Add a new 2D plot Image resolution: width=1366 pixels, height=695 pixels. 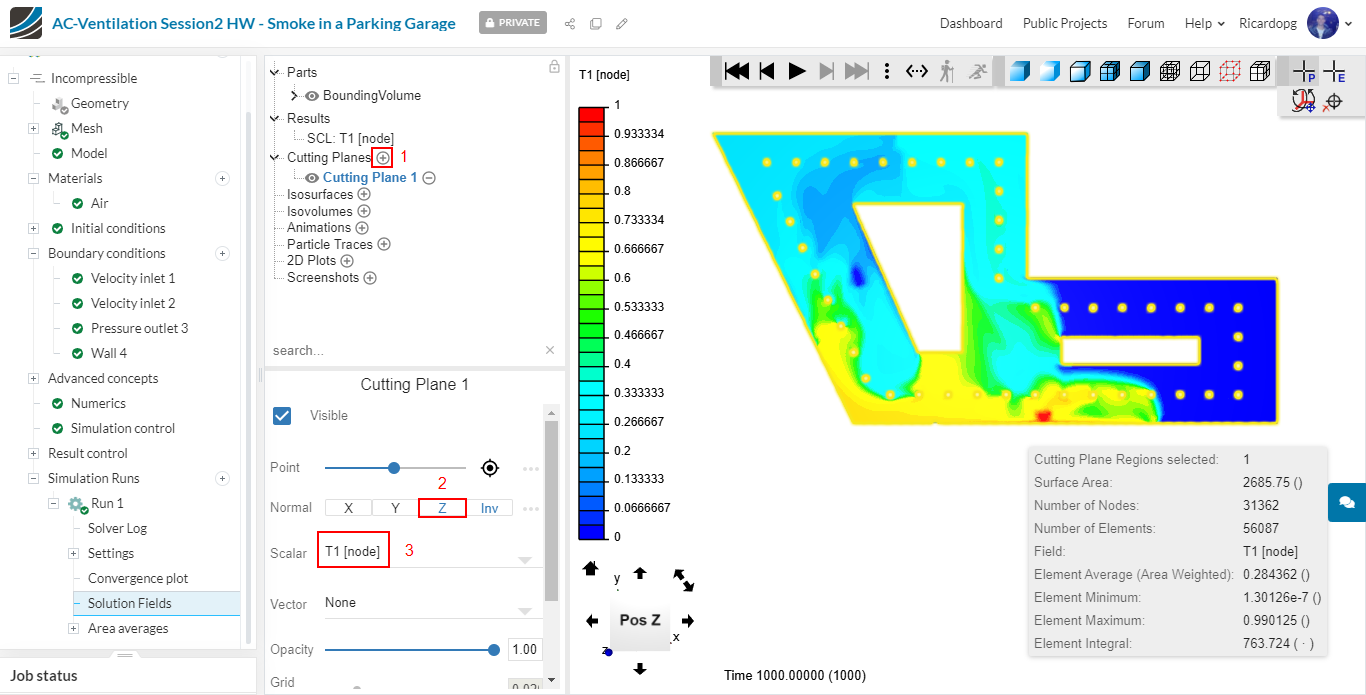tap(347, 261)
